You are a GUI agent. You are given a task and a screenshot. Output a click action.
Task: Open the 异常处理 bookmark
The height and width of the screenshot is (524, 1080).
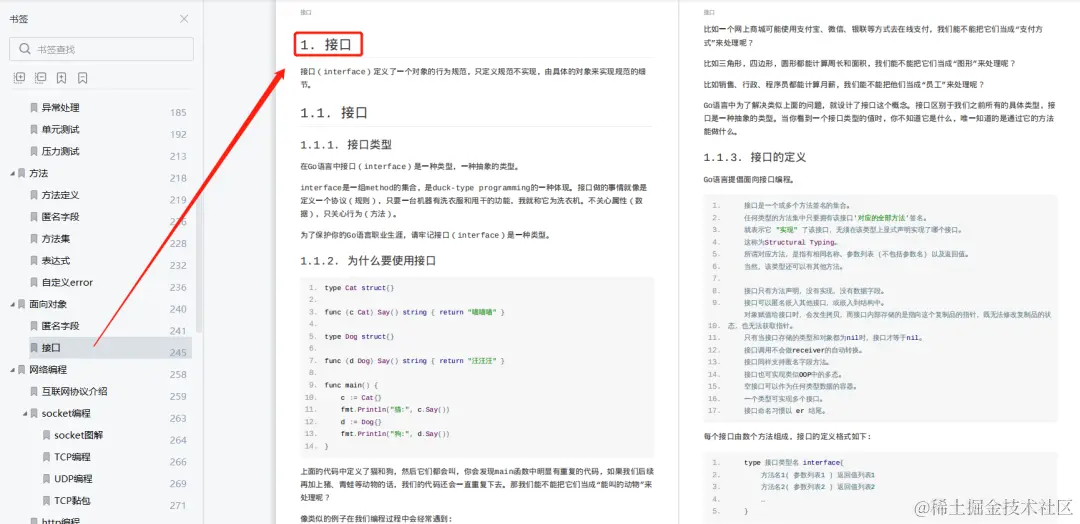[x=61, y=107]
